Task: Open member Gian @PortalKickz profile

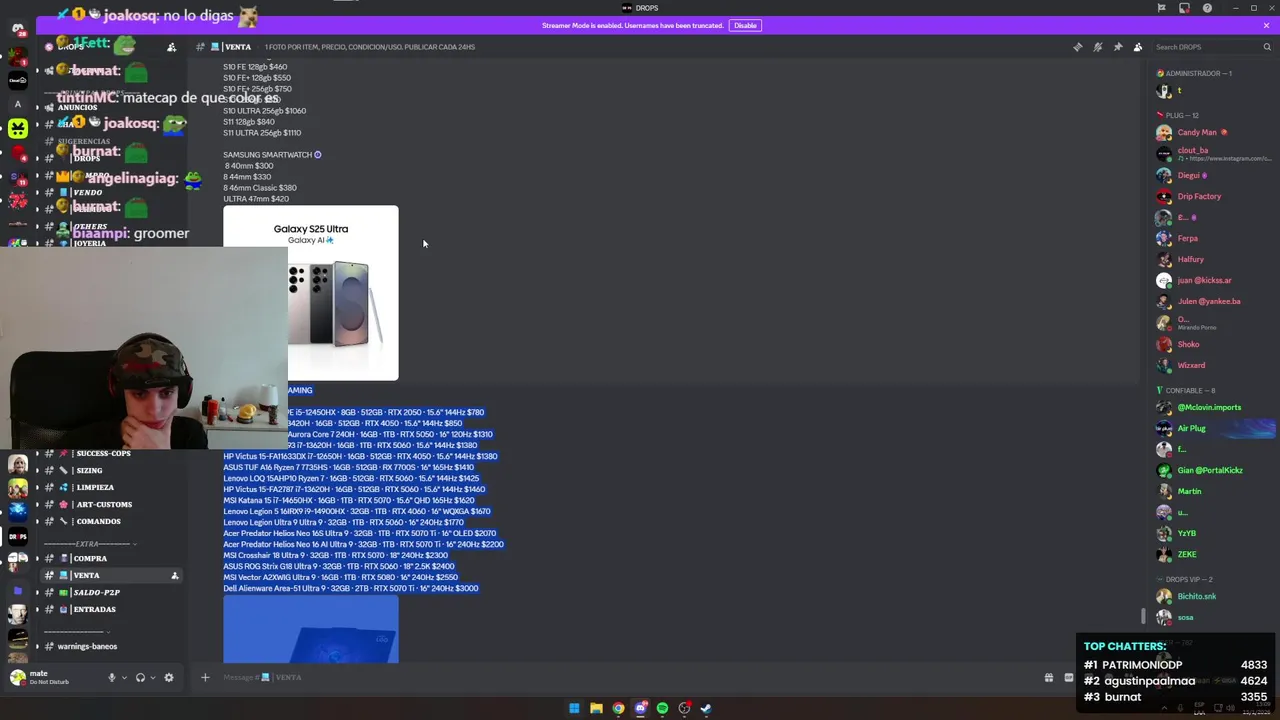Action: (x=1210, y=470)
